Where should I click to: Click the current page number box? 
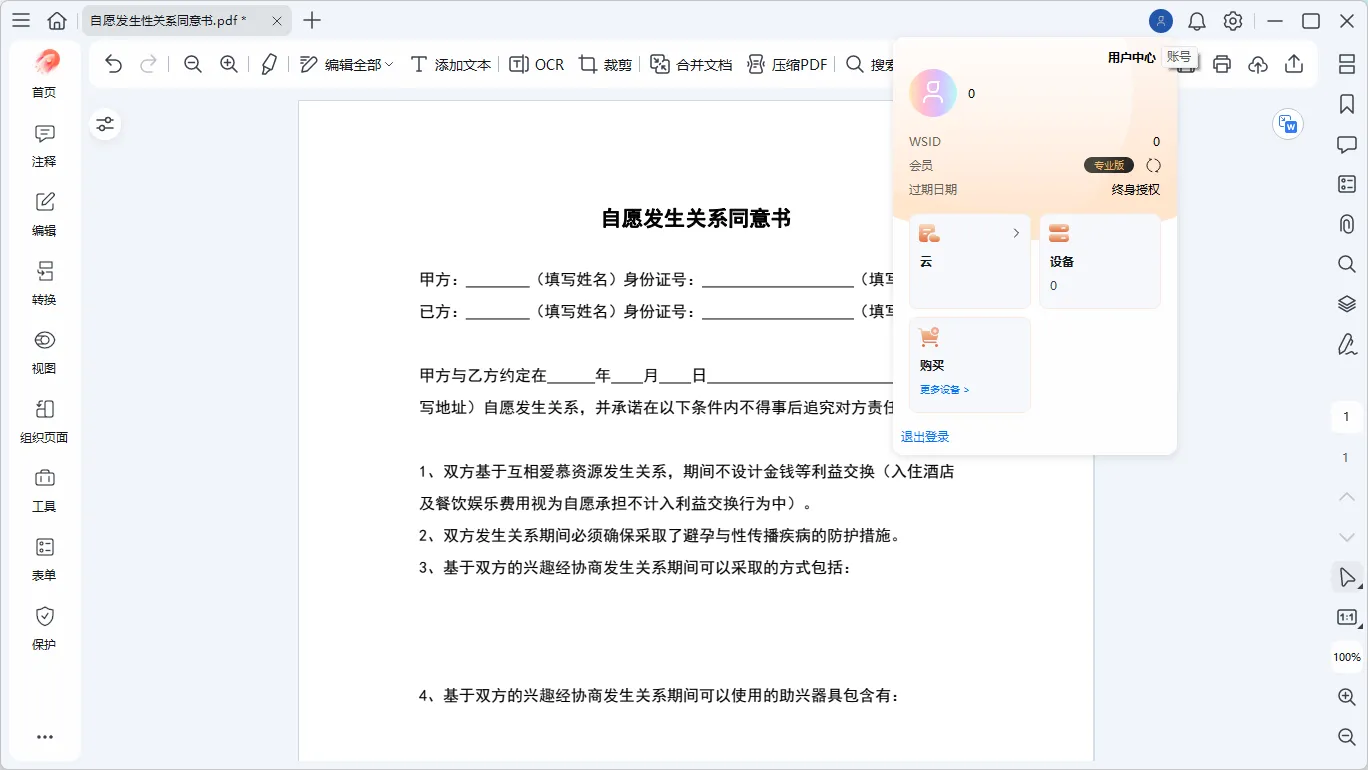coord(1346,417)
